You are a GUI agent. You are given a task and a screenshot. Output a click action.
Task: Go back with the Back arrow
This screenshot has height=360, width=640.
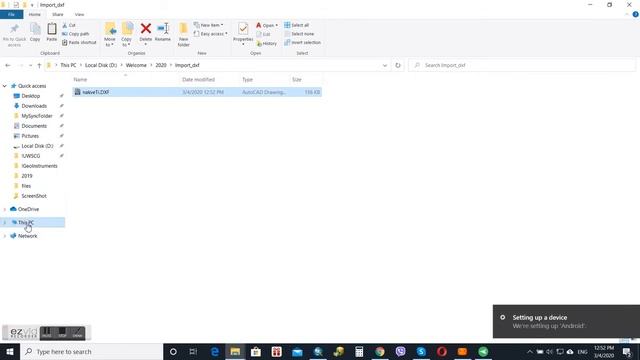point(8,65)
